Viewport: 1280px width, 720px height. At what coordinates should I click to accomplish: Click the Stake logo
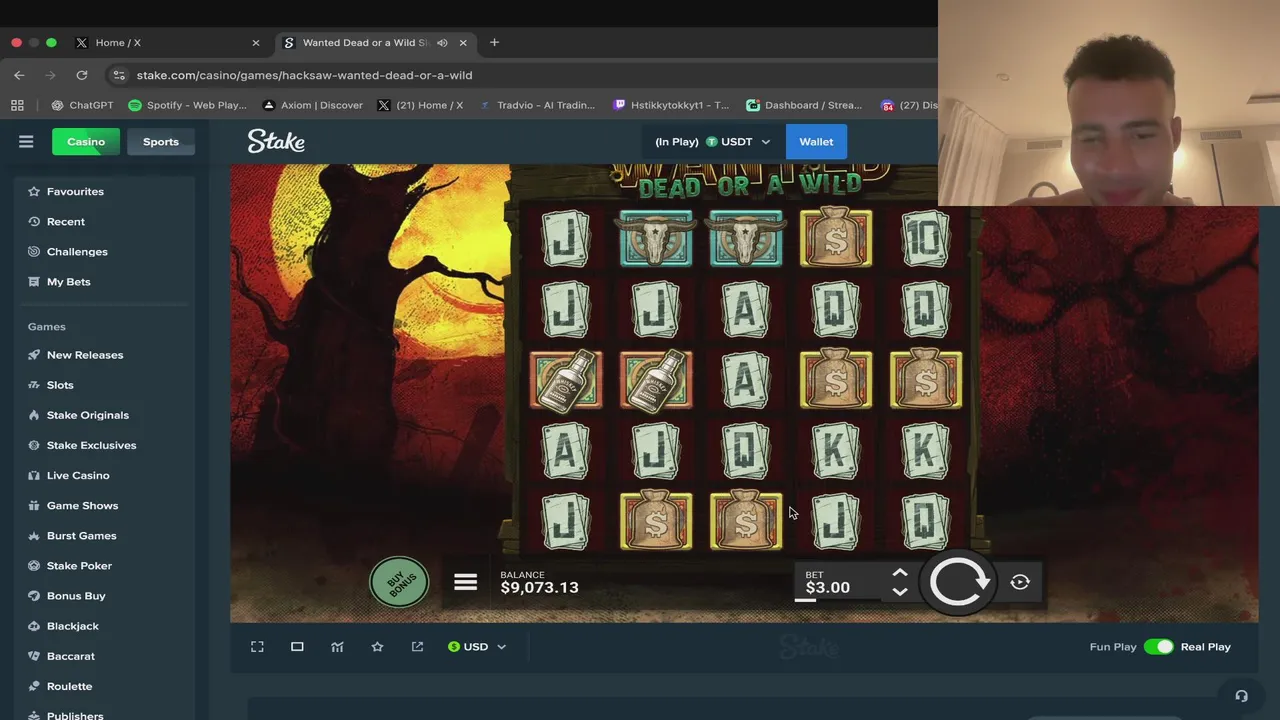(276, 141)
